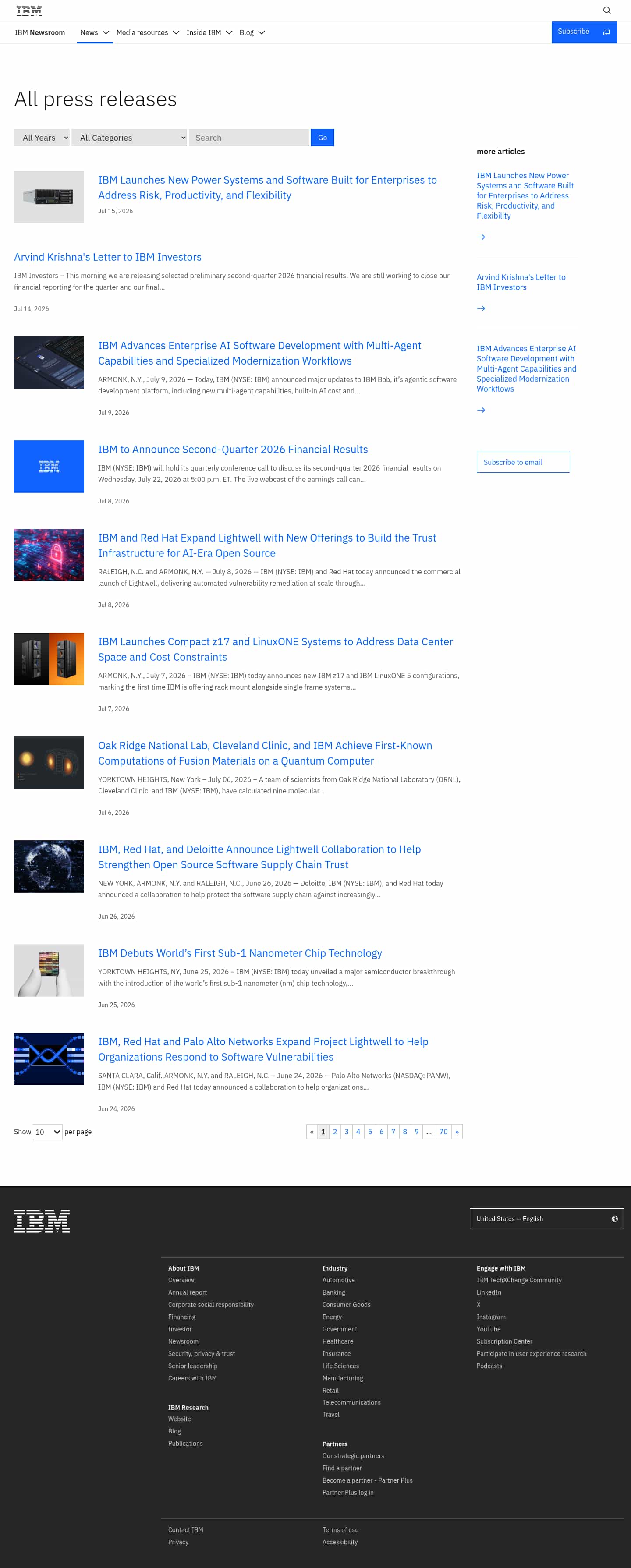Click the Subscribe to email button
This screenshot has height=1568, width=631.
tap(523, 462)
